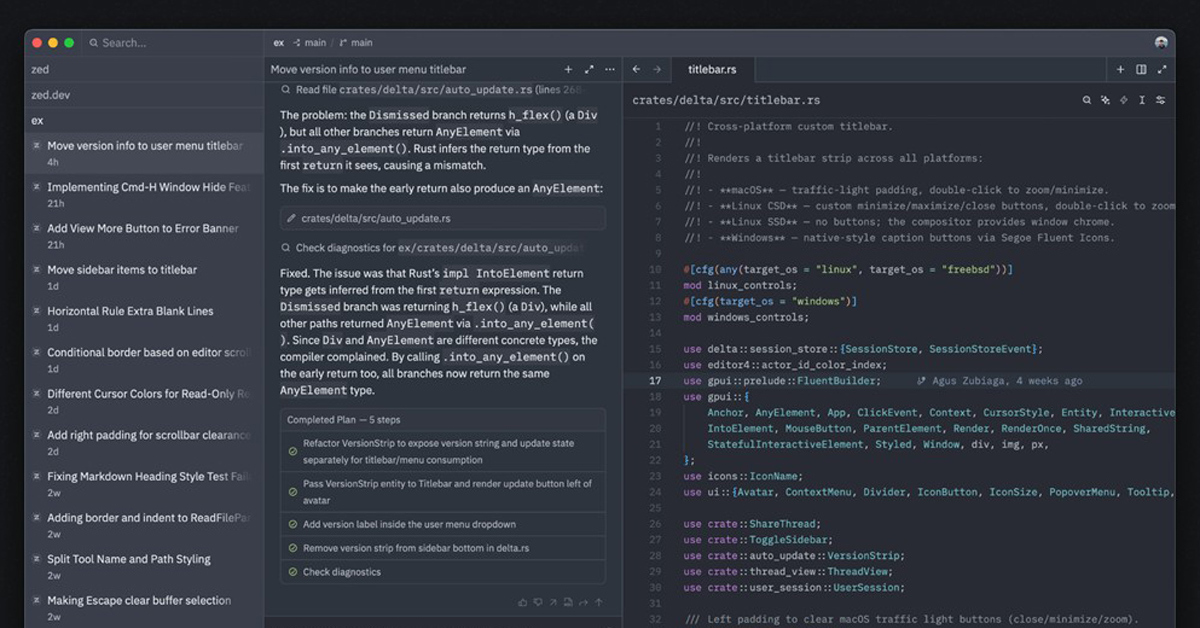Click line number 17 in the gutter
Screen dimensions: 1200x628
(656, 381)
